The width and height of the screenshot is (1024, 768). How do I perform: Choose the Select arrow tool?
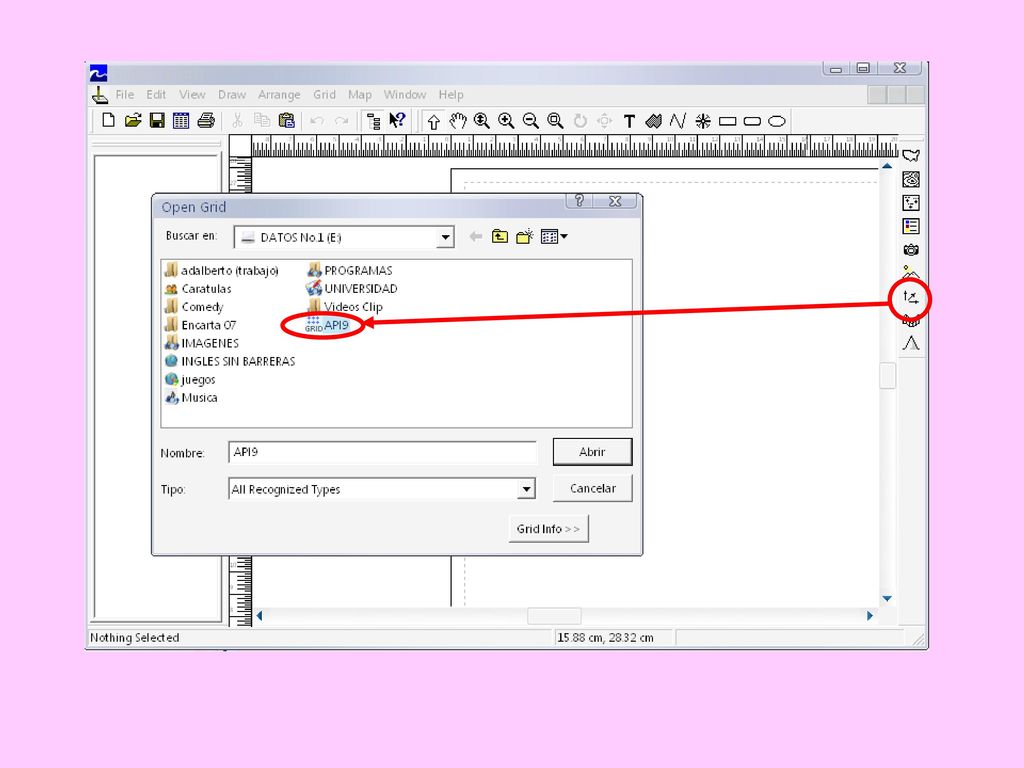coord(433,121)
